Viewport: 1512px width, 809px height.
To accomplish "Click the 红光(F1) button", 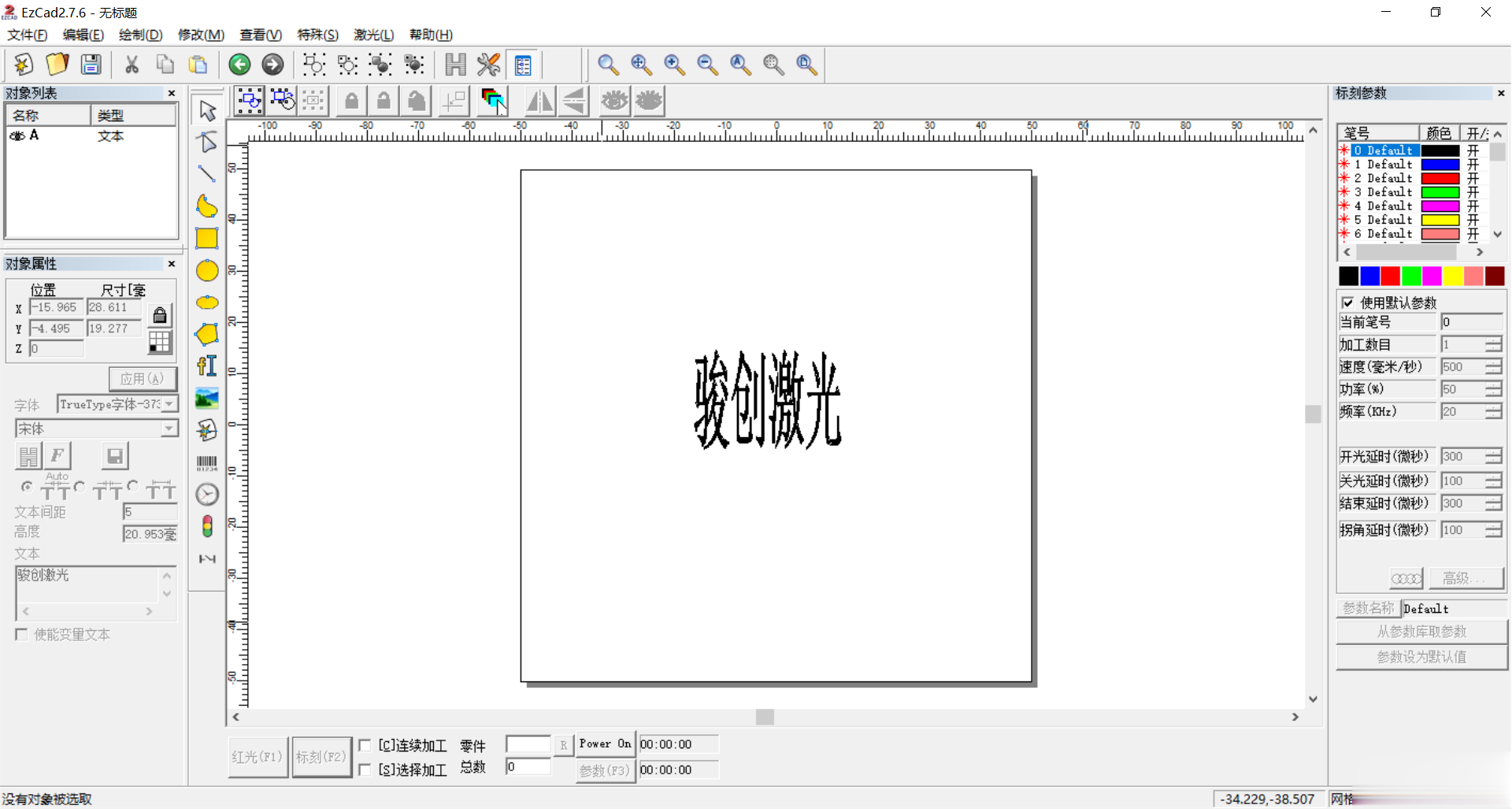I will [x=258, y=757].
